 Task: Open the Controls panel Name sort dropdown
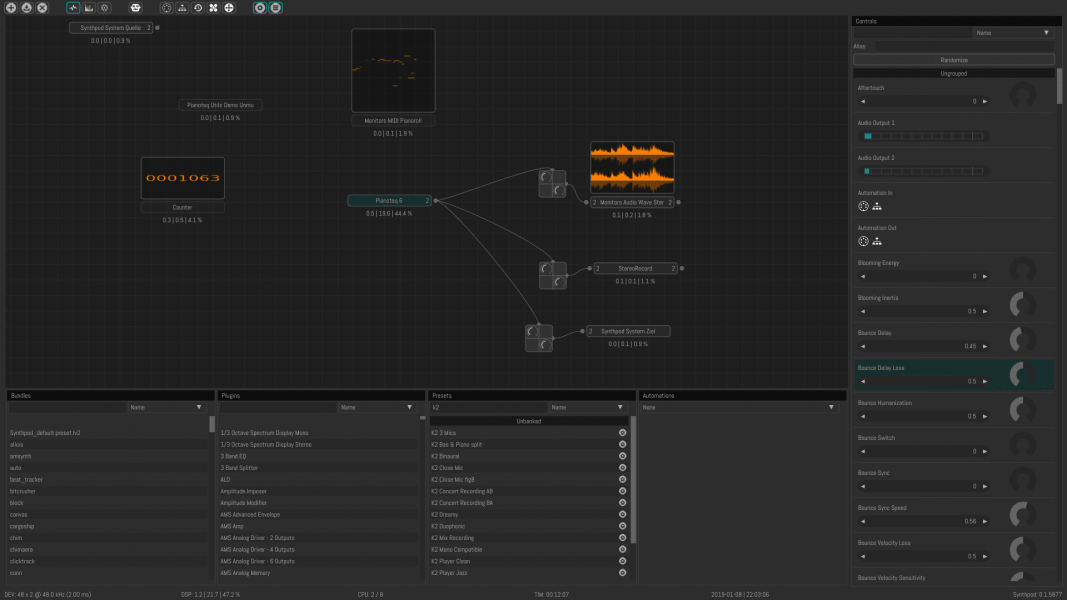(1013, 33)
